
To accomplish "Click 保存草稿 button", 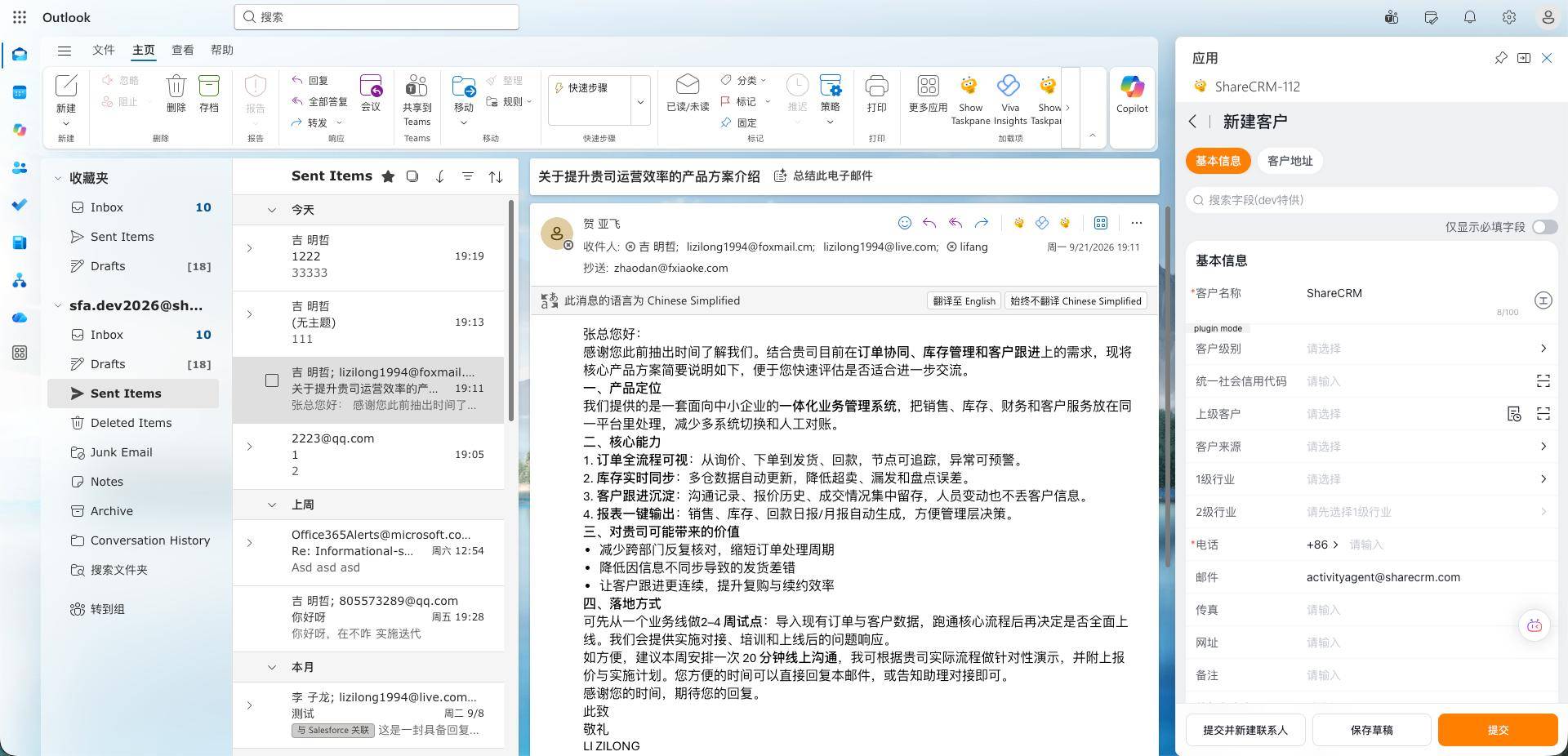I will click(1371, 730).
